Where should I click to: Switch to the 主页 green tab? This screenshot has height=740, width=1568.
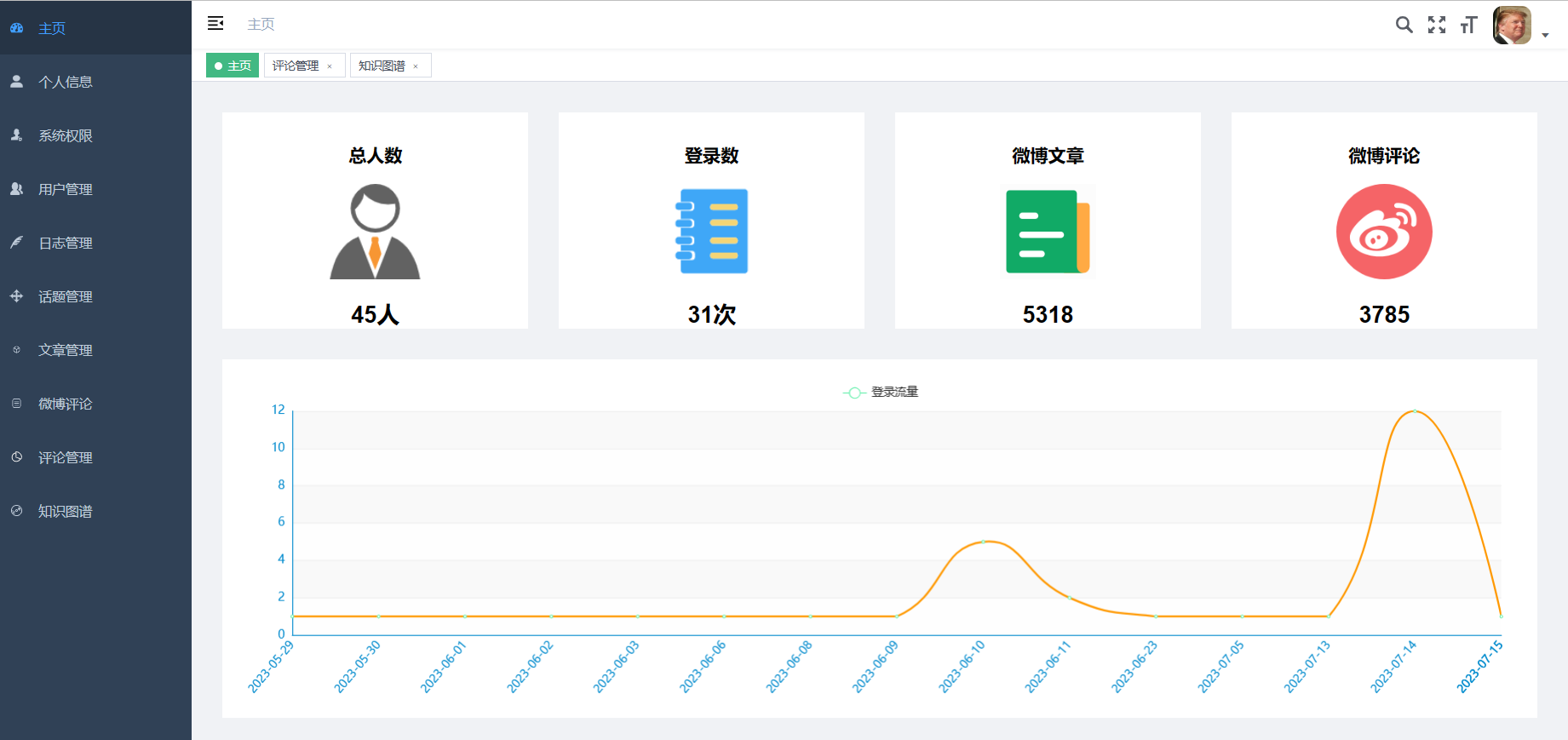(x=233, y=66)
